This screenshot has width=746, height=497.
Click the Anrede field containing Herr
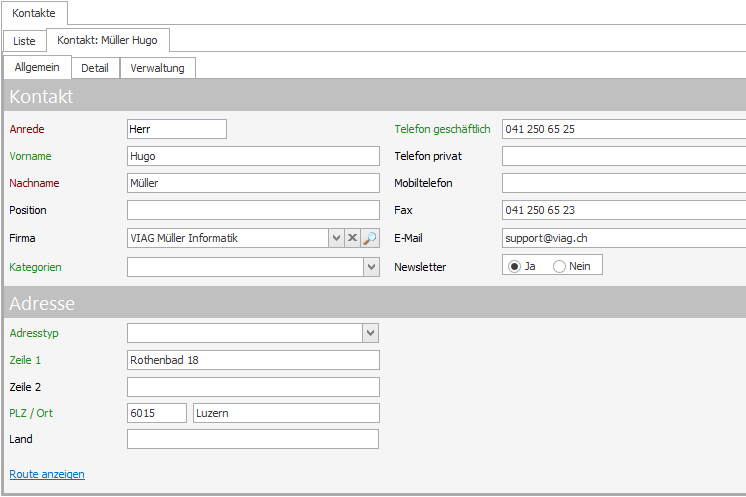point(177,129)
